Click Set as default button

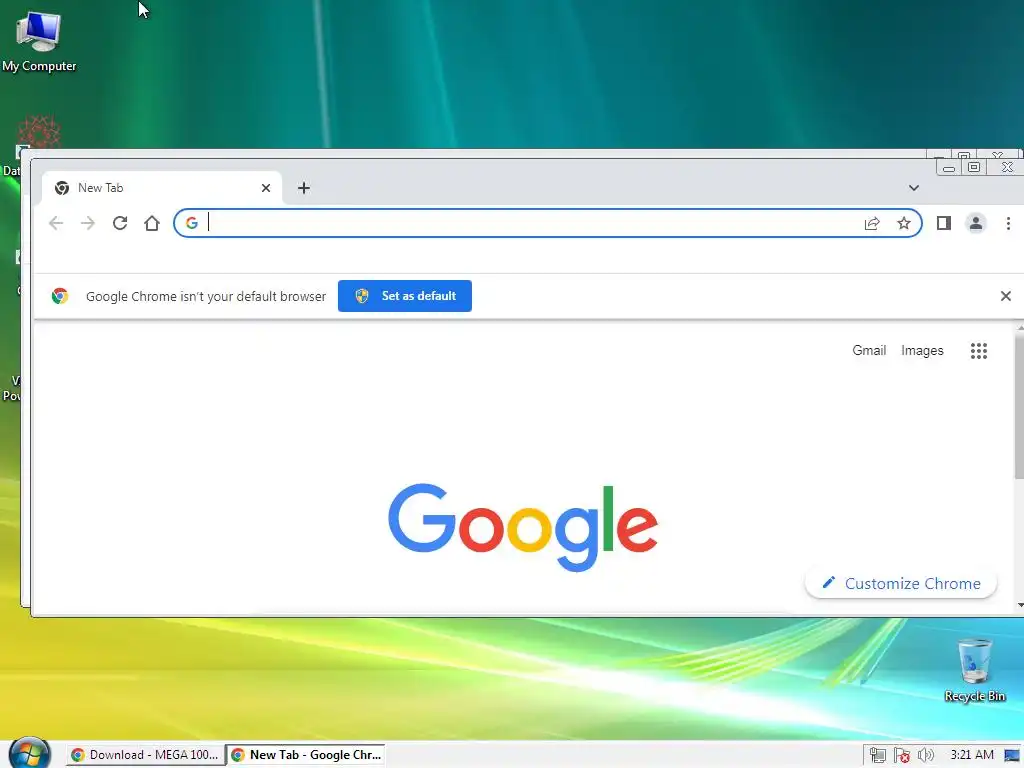pyautogui.click(x=405, y=296)
